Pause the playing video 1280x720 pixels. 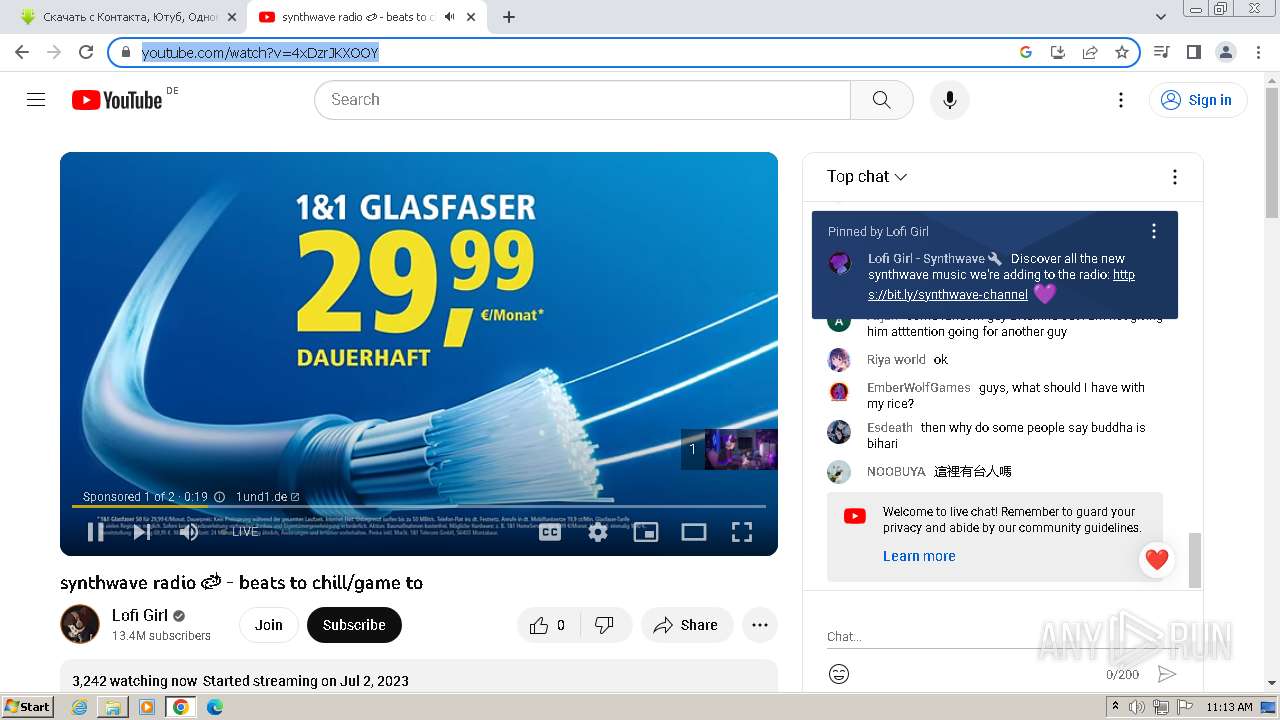click(x=95, y=532)
